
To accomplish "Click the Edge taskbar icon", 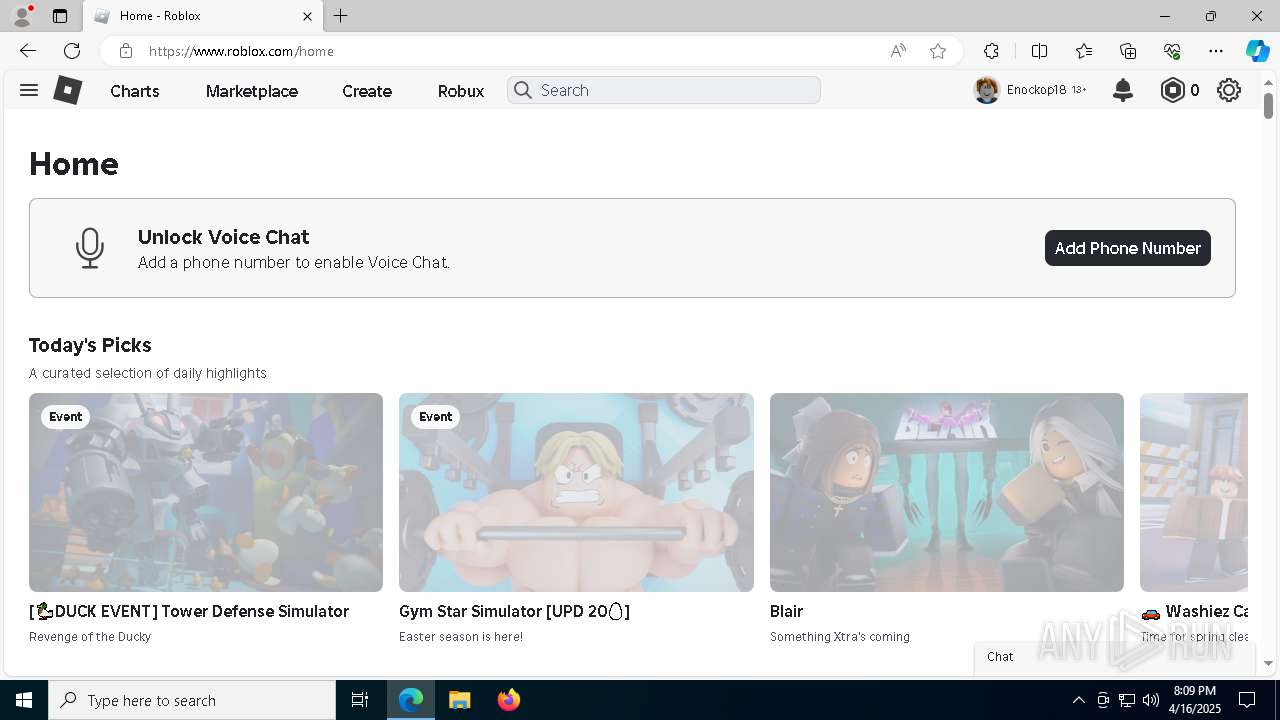I will (x=411, y=700).
